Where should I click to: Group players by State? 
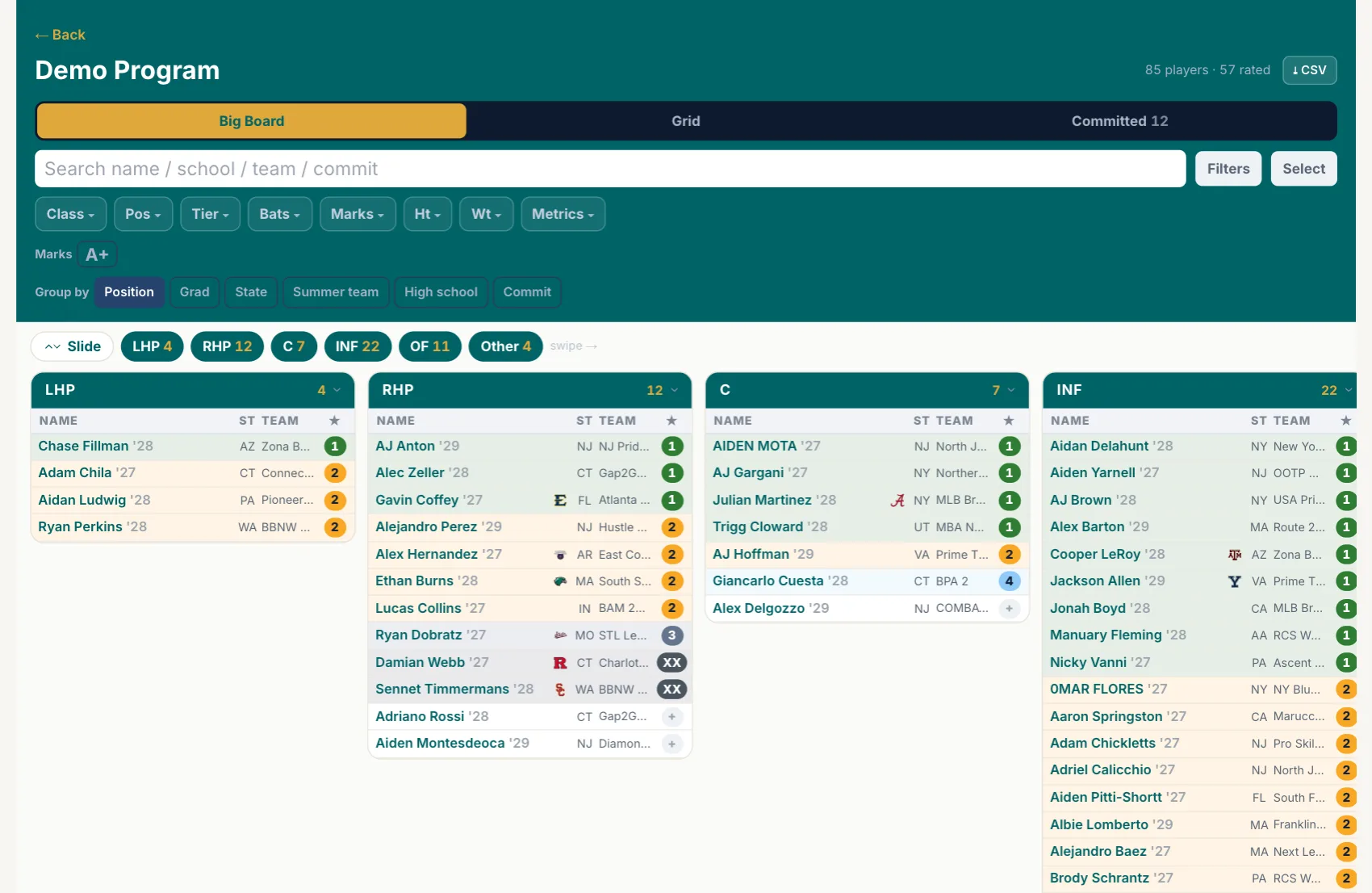tap(251, 292)
